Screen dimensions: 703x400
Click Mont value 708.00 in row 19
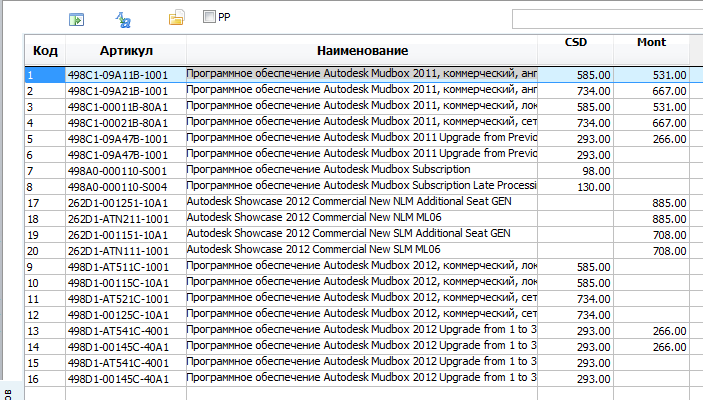(669, 235)
